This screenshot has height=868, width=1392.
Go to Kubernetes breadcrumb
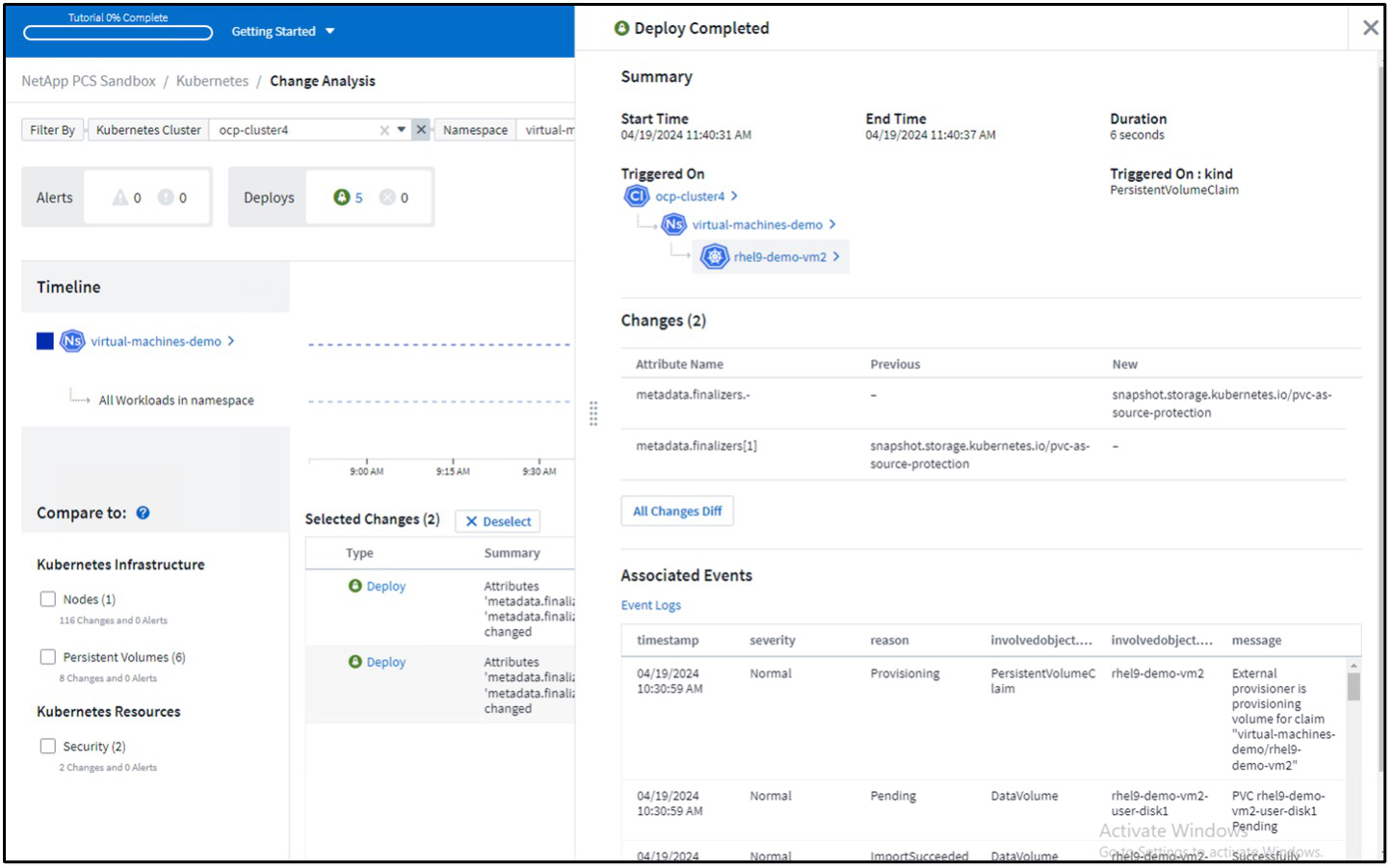[212, 81]
